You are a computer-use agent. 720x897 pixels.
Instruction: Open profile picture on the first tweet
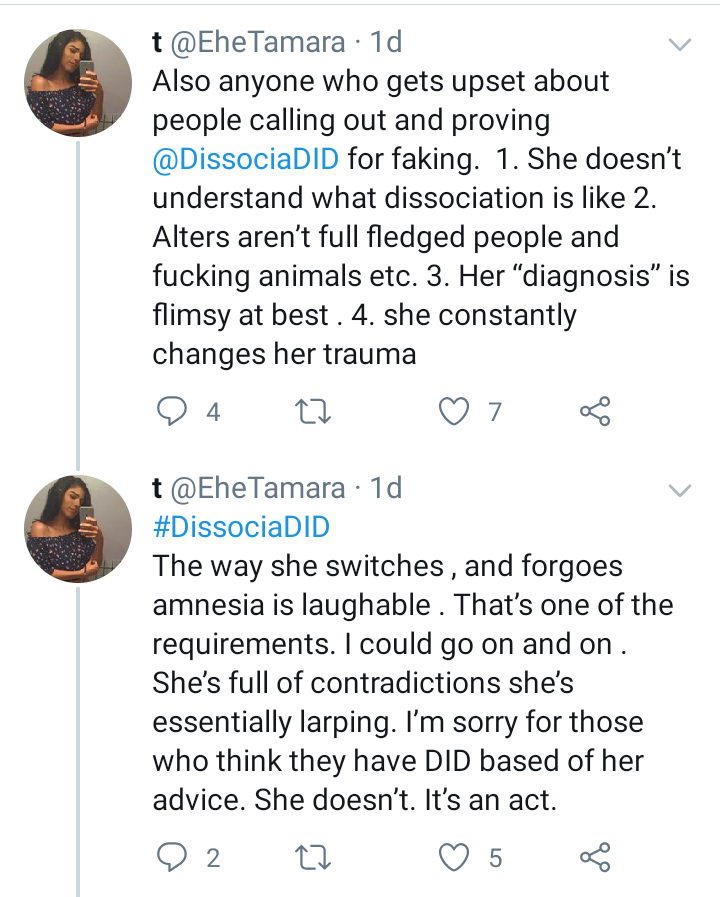point(78,84)
